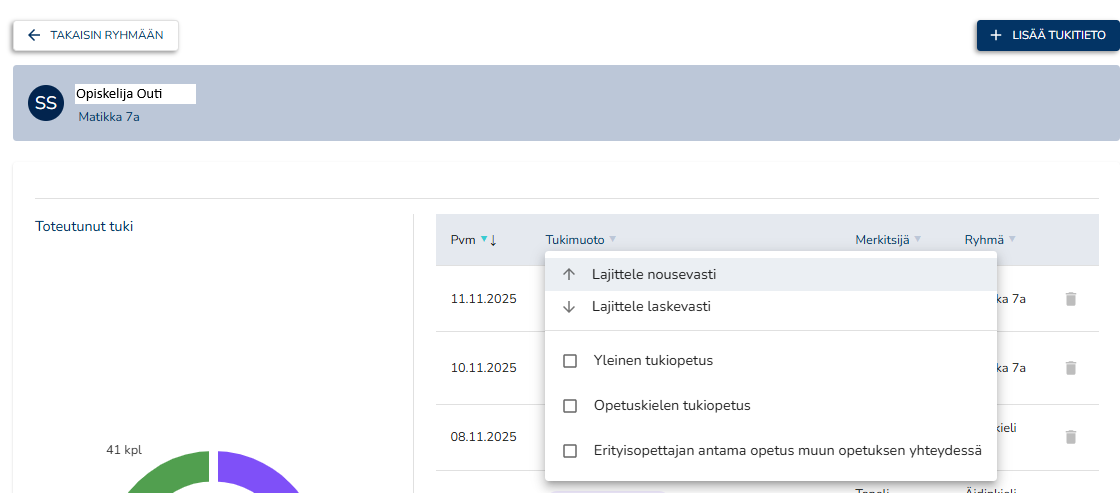Click the SS avatar circle
Screen dimensions: 1120x493
[x=46, y=103]
